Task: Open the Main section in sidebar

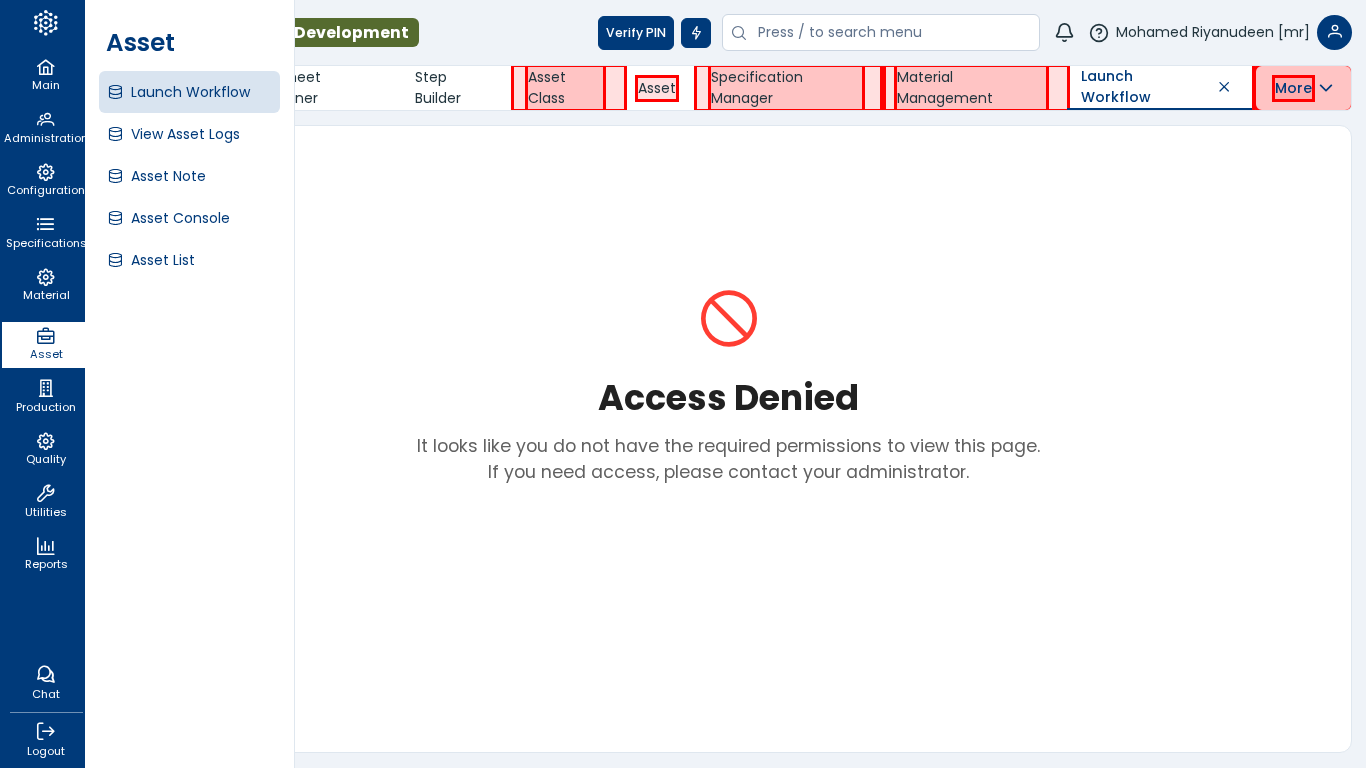Action: tap(45, 75)
